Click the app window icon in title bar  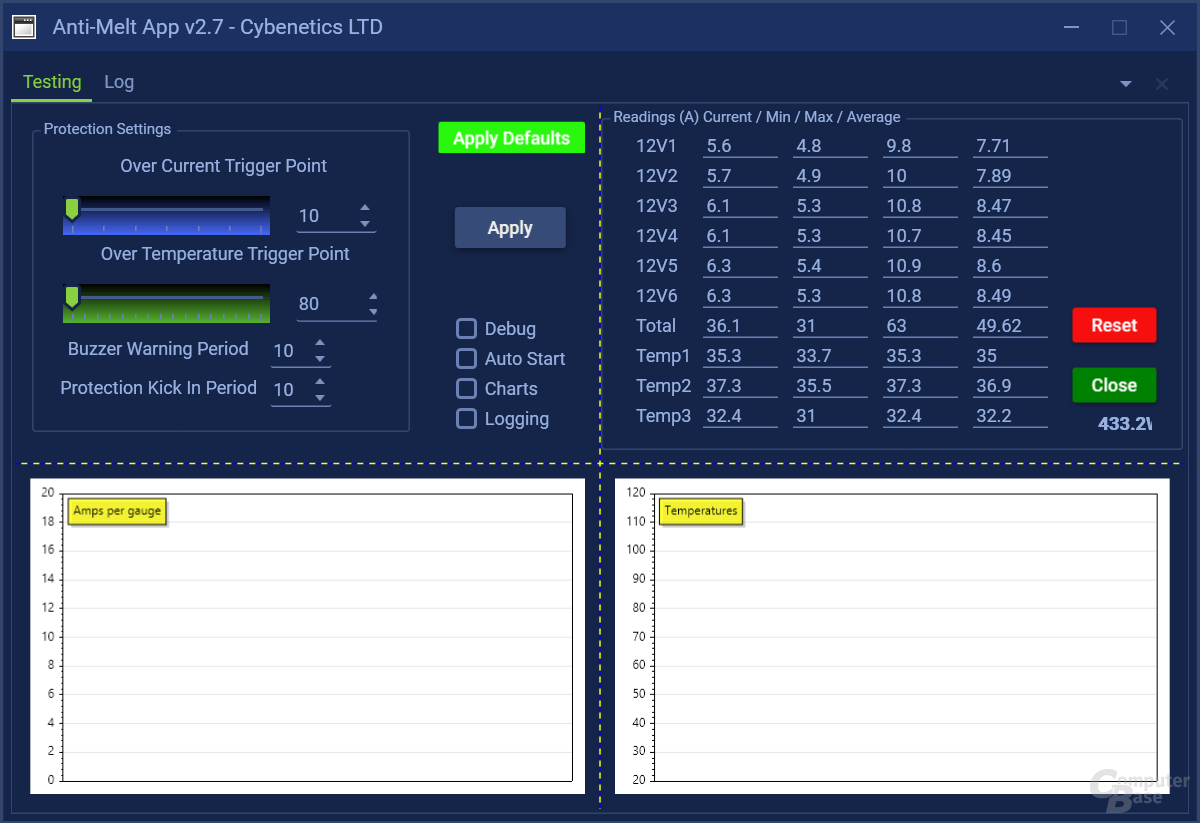click(24, 27)
